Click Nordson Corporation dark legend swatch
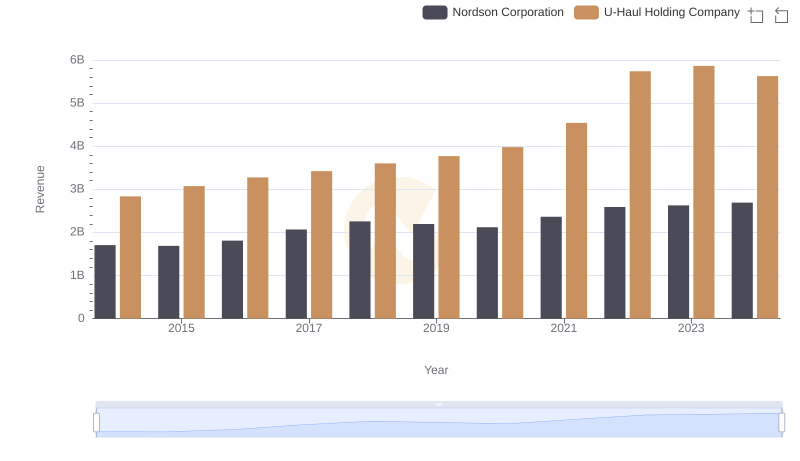Screen dimensions: 800x461 435,12
